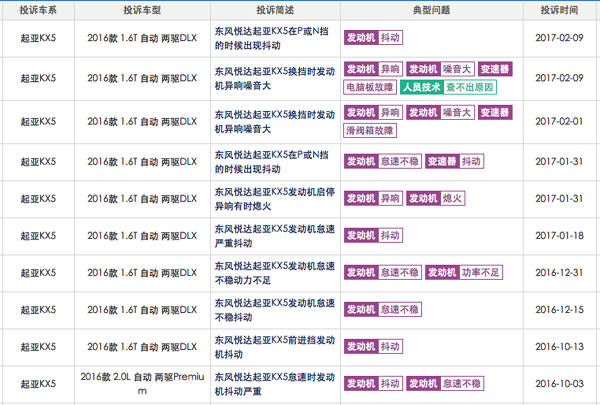Click 发动机 噪音大 tag in the 2017-02-01 row
Image resolution: width=600 pixels, height=405 pixels.
click(440, 113)
